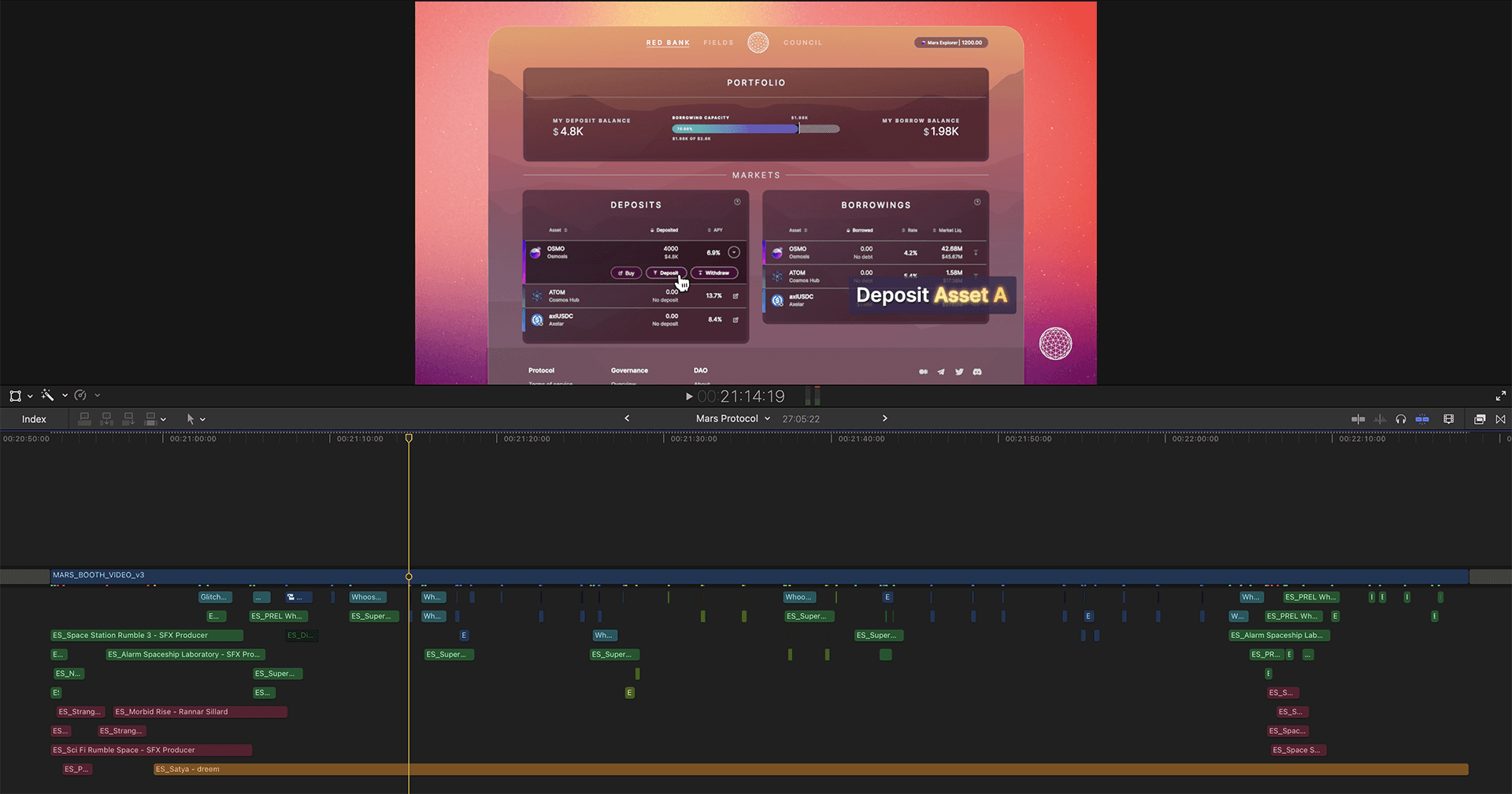Open the tools pop-up chevron
Screen dimensions: 1512x794
(x=202, y=420)
